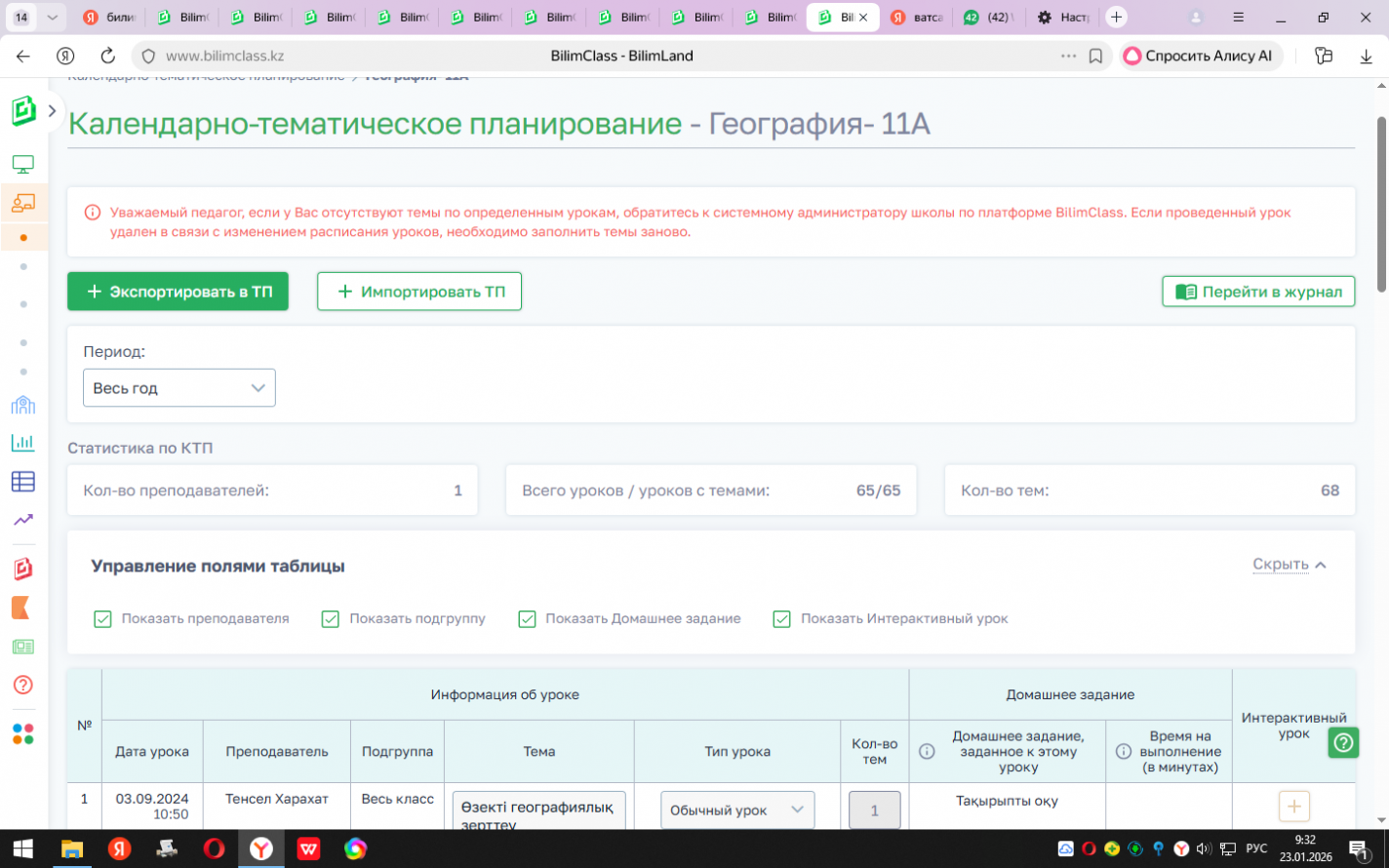Click the trend line analytics sidebar icon
Image resolution: width=1389 pixels, height=868 pixels.
click(x=23, y=520)
